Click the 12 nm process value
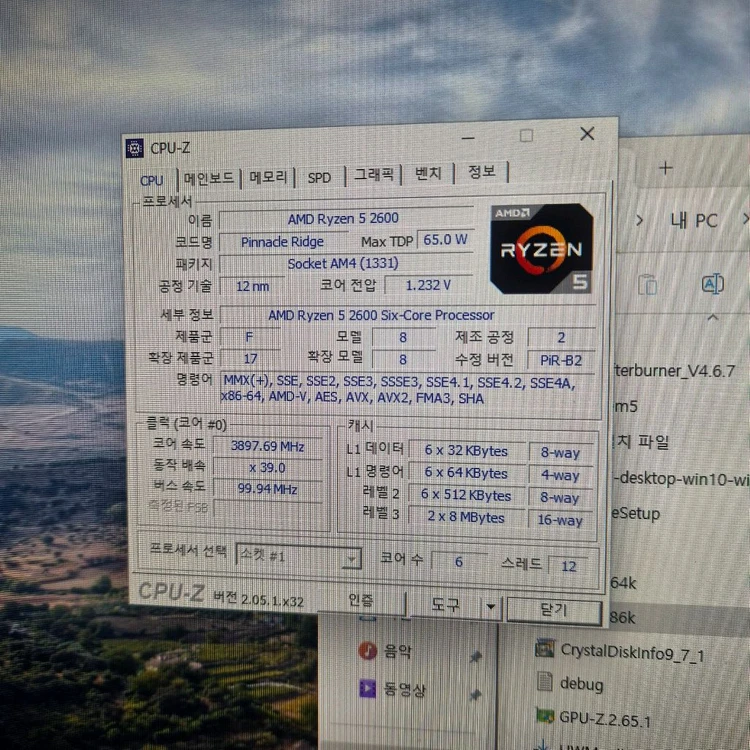Viewport: 750px width, 750px height. point(252,287)
